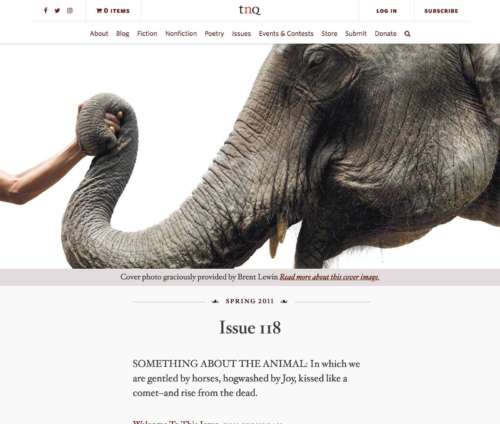
Task: Click the search magnifier icon
Action: (x=407, y=34)
